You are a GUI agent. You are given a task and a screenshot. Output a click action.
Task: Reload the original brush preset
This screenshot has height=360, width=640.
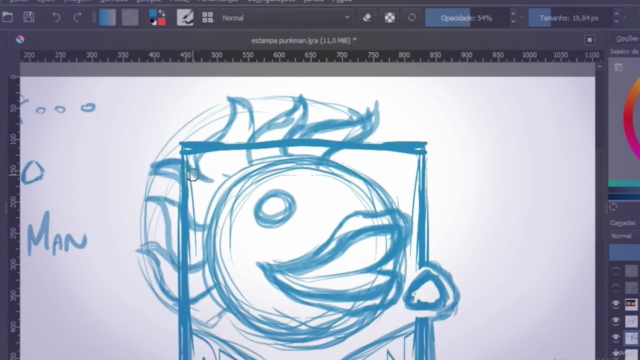pos(412,18)
